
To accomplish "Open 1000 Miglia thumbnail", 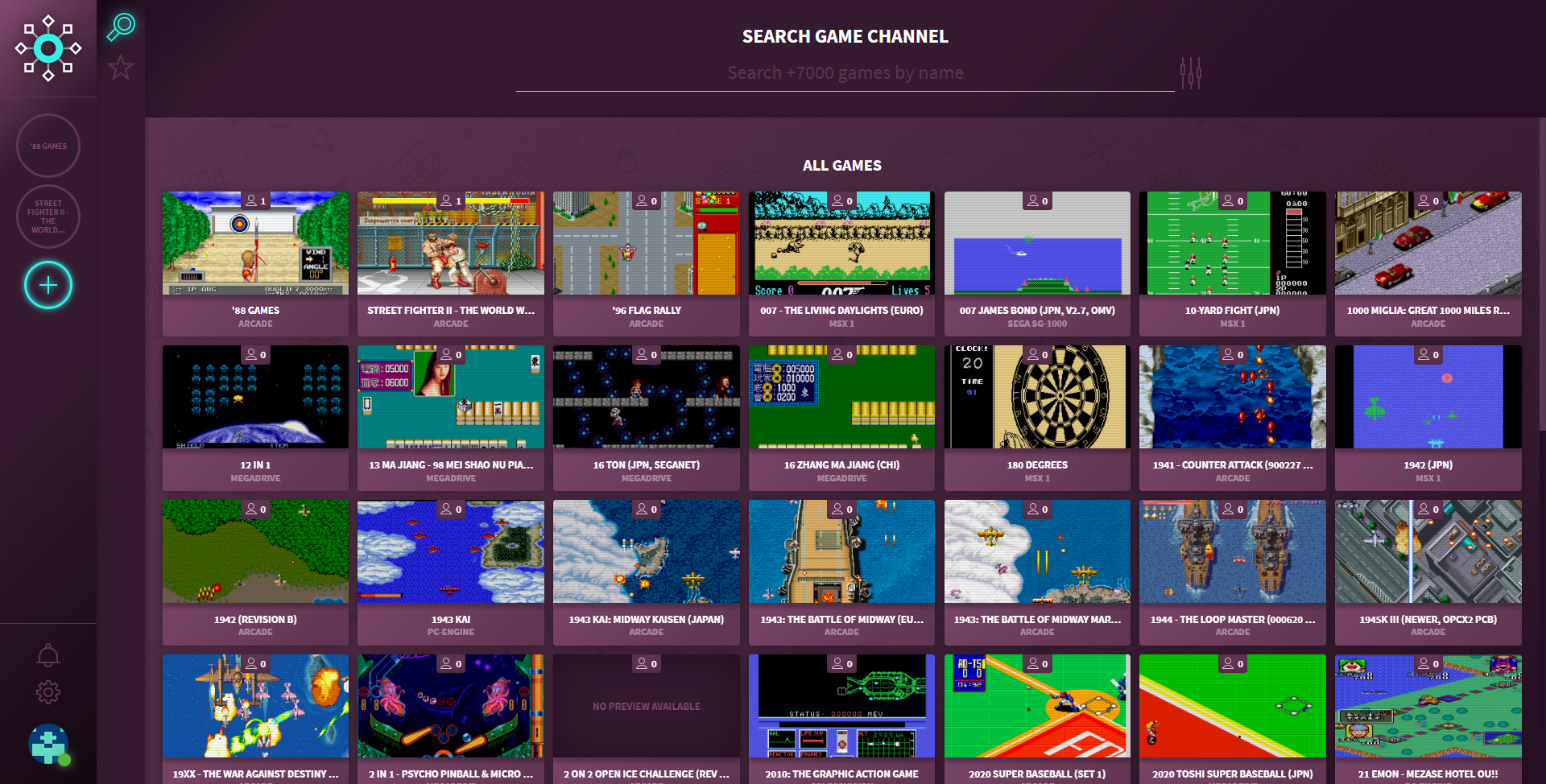I will [x=1428, y=243].
